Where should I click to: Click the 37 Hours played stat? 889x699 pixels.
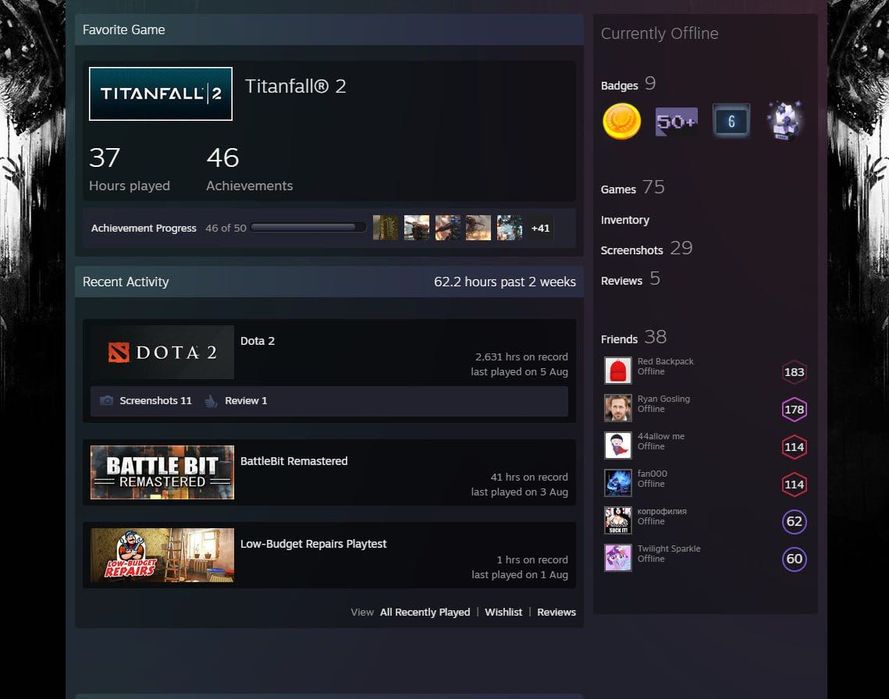click(129, 170)
